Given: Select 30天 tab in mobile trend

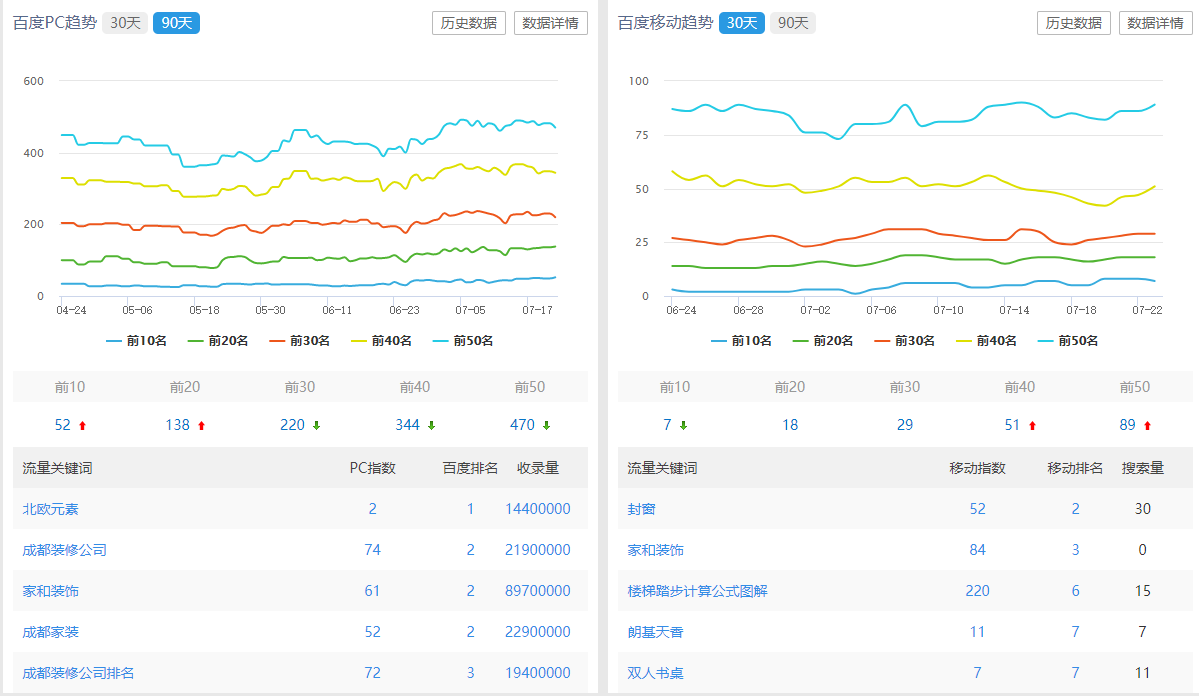Looking at the screenshot, I should [x=741, y=23].
